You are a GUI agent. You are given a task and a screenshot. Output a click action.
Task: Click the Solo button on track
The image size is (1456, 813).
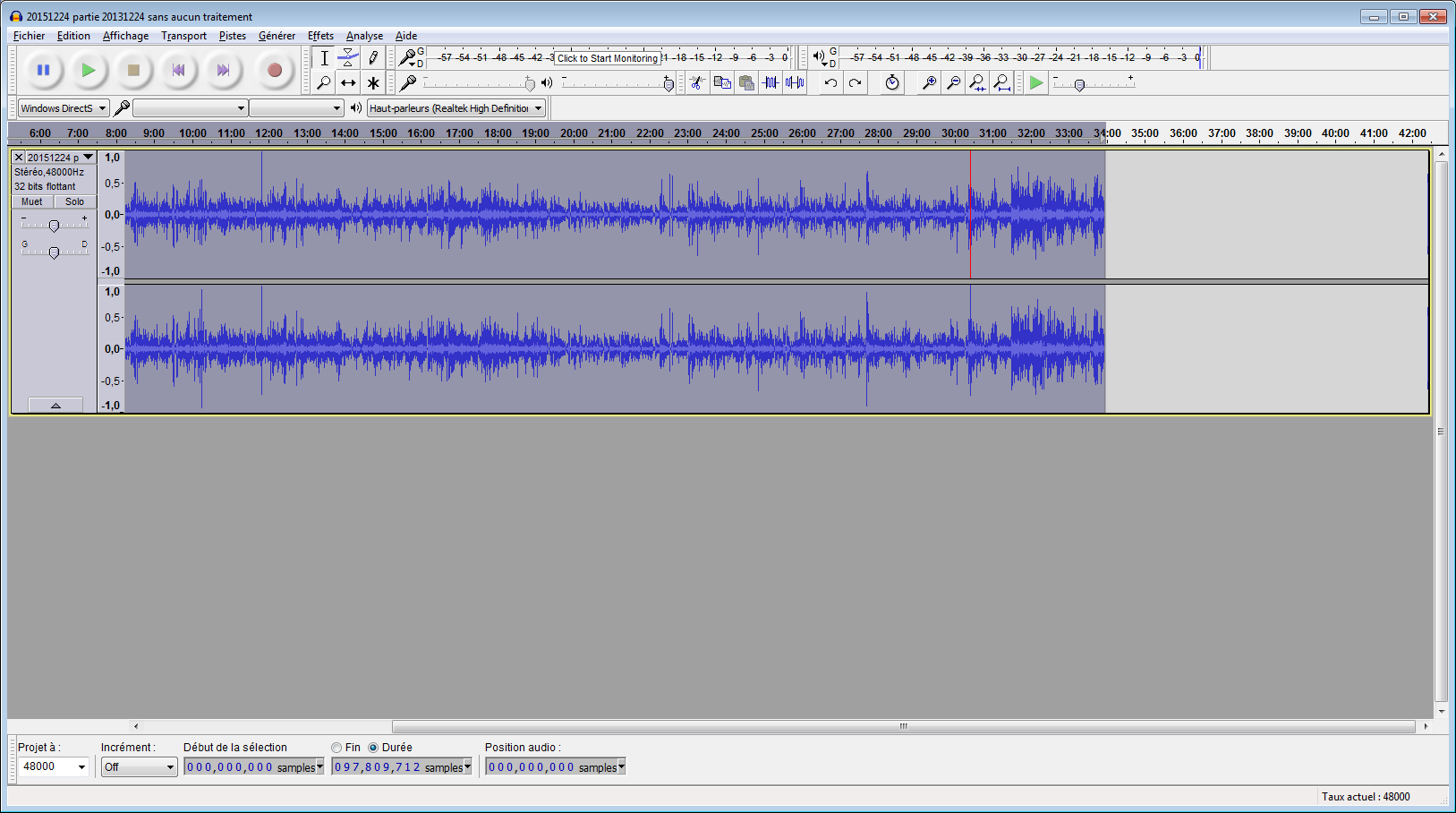74,201
